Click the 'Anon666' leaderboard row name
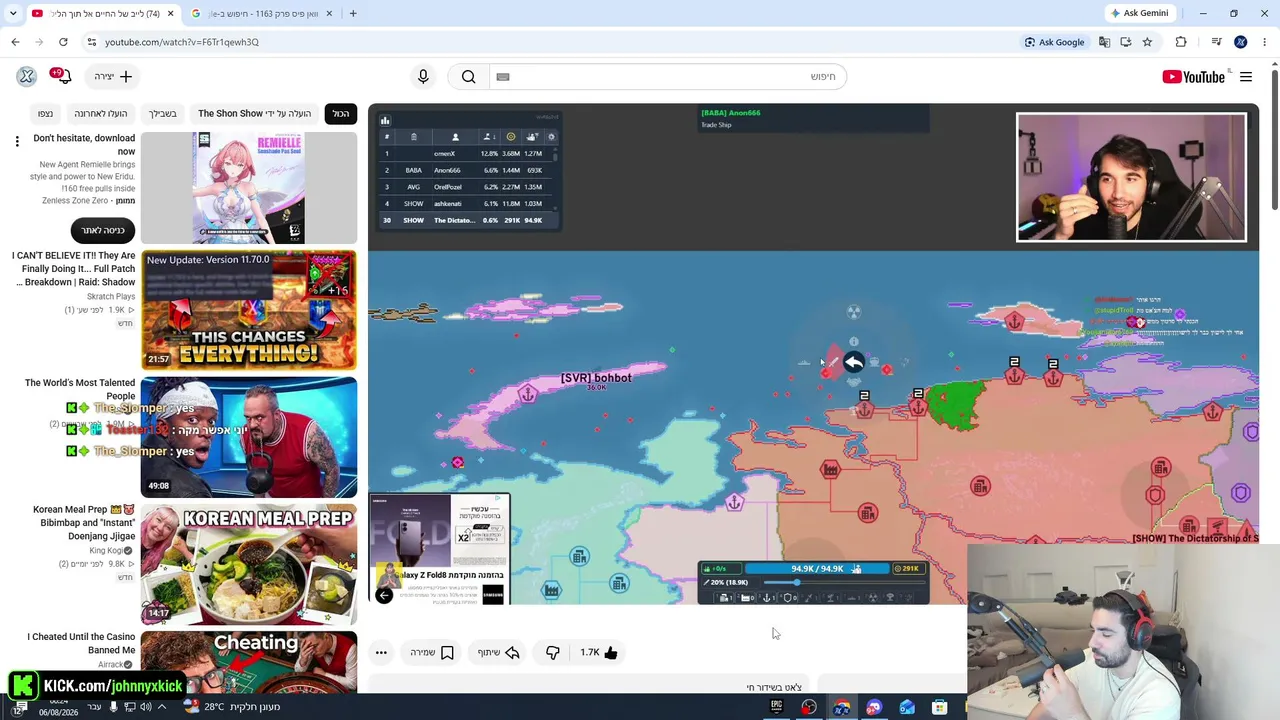The width and height of the screenshot is (1280, 720). [x=447, y=171]
